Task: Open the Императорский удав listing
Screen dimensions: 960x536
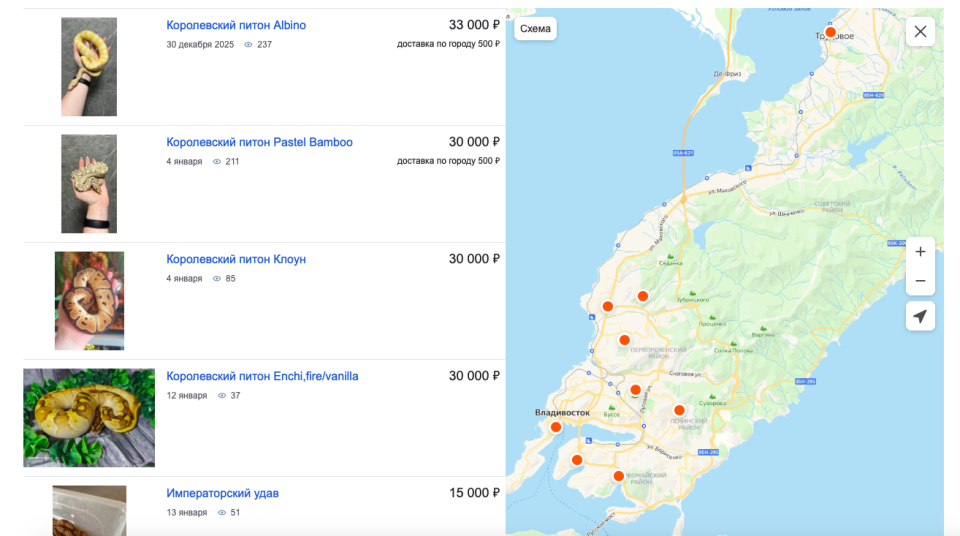Action: click(222, 493)
